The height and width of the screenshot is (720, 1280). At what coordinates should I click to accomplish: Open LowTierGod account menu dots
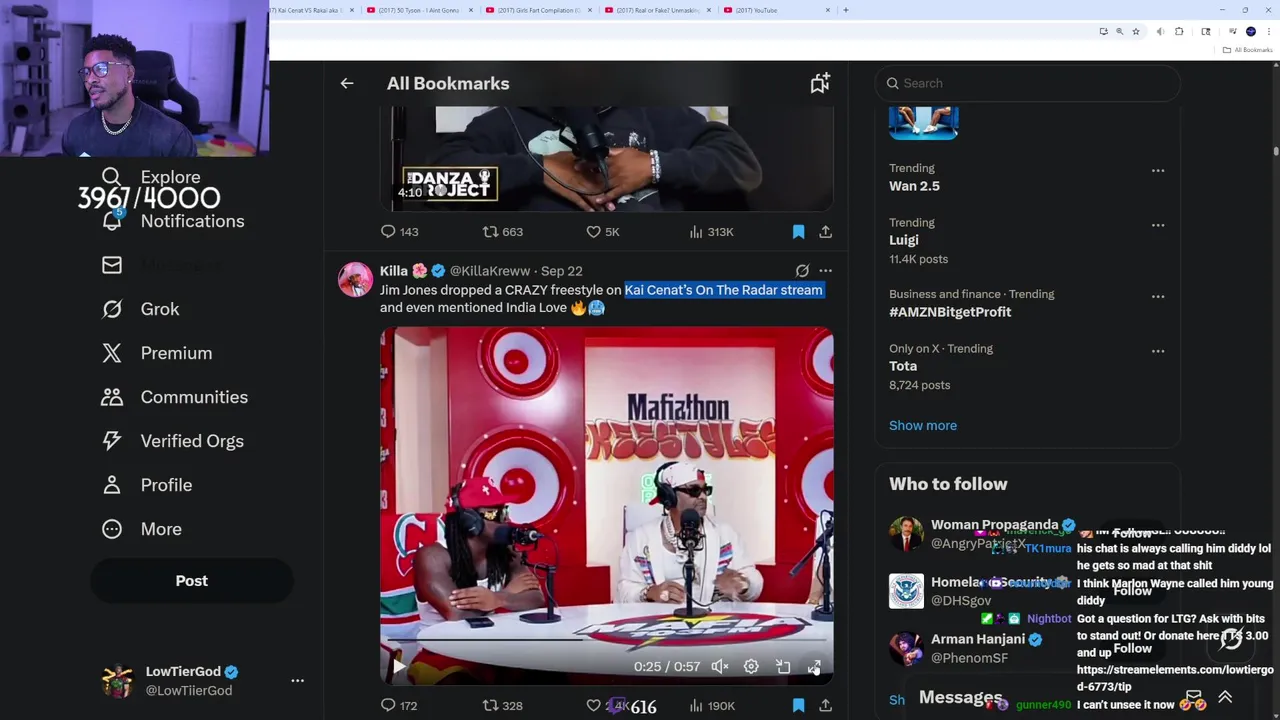[x=297, y=680]
